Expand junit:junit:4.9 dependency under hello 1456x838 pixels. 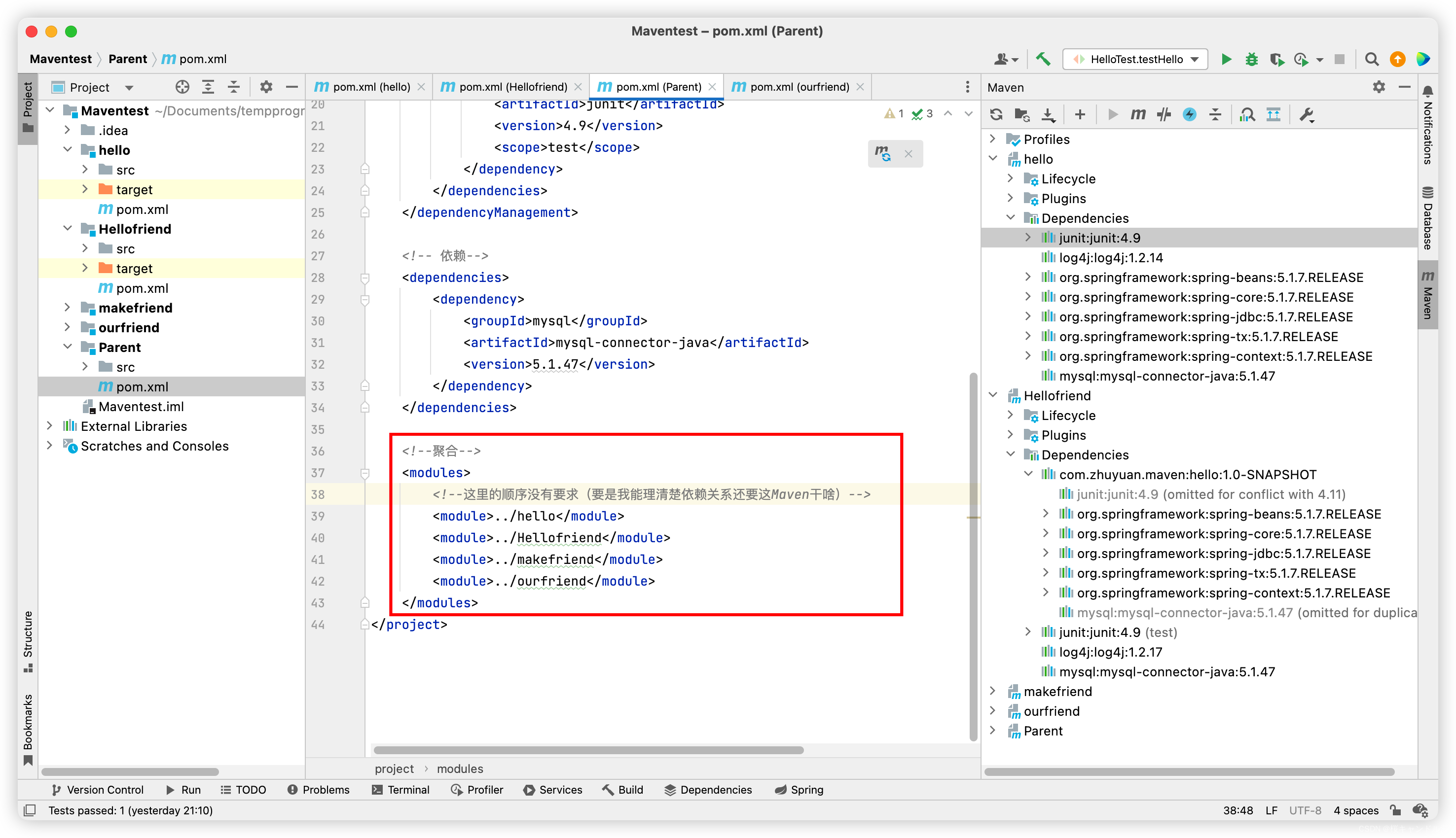[1028, 237]
